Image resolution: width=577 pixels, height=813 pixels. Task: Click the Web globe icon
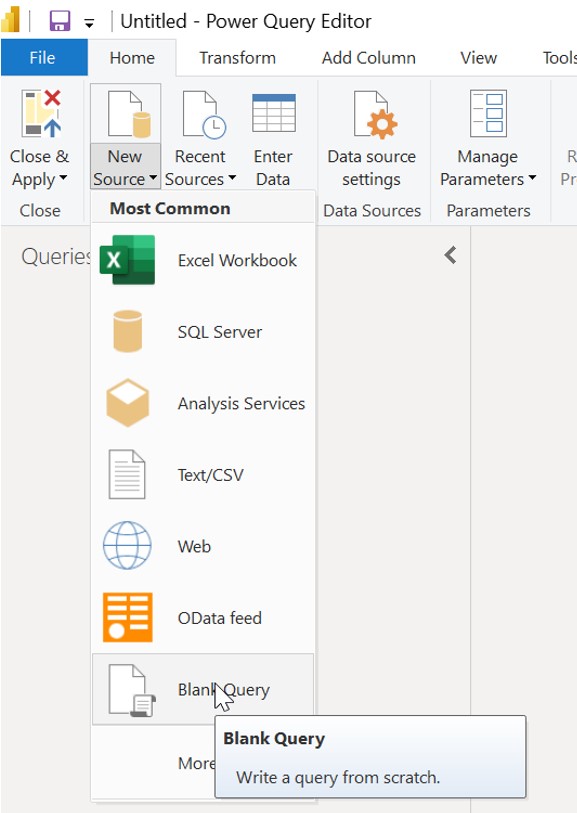tap(127, 545)
